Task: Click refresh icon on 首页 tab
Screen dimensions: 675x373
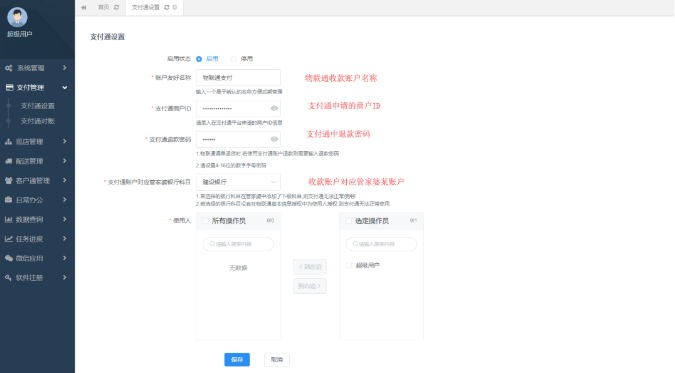Action: [x=116, y=7]
